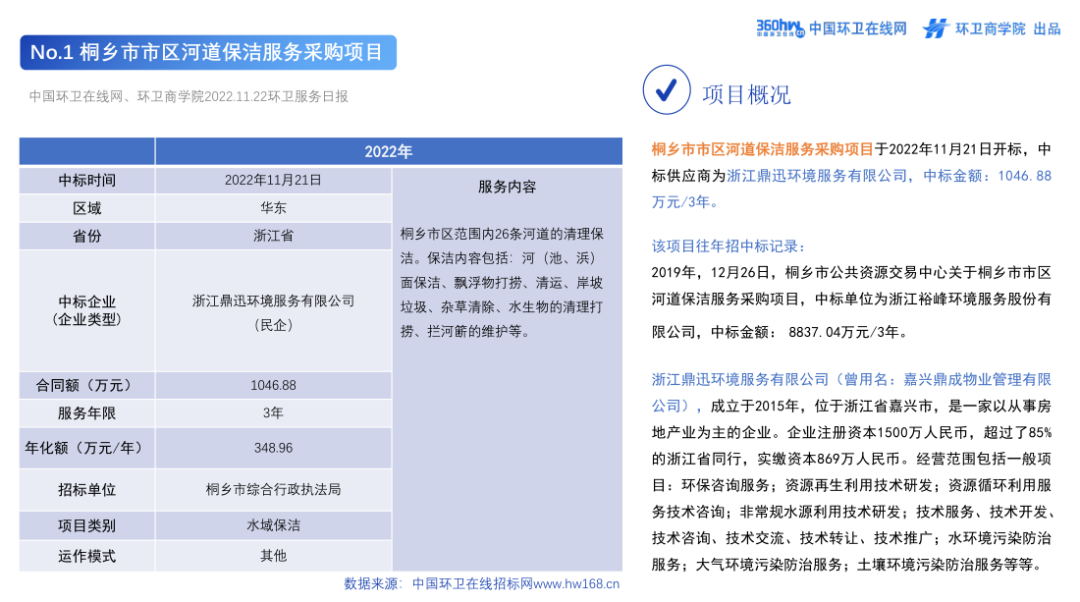Viewport: 1080px width, 602px height.
Task: Click the '省份' row label
Action: pos(87,236)
